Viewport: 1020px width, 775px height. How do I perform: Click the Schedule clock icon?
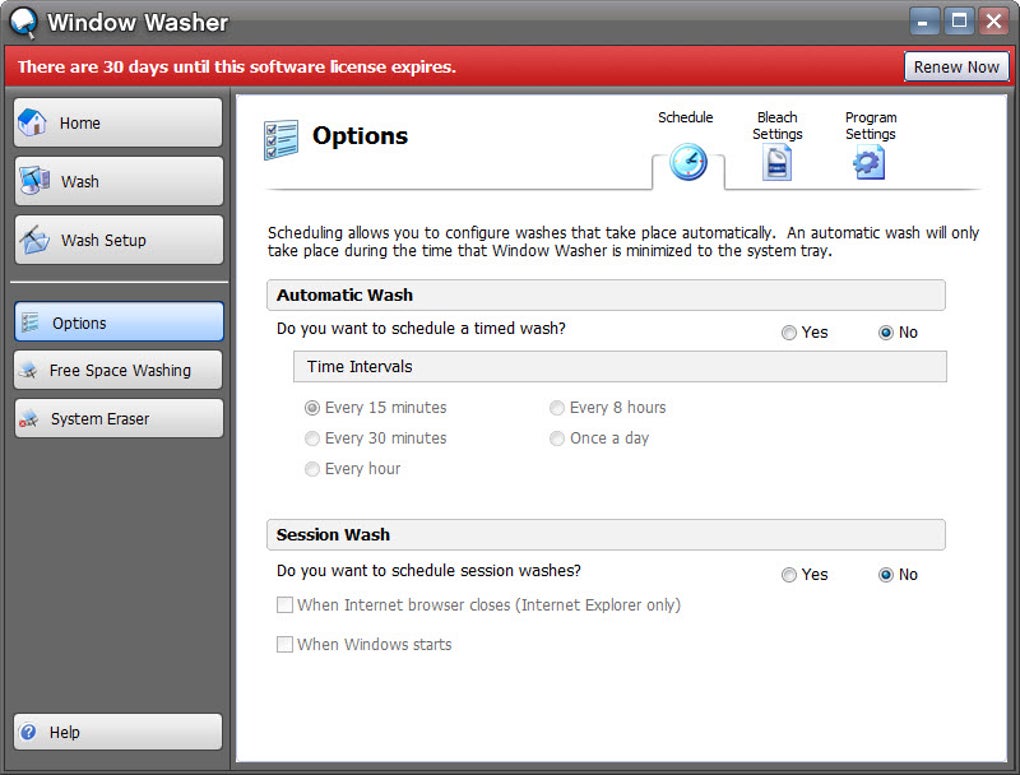pos(688,162)
